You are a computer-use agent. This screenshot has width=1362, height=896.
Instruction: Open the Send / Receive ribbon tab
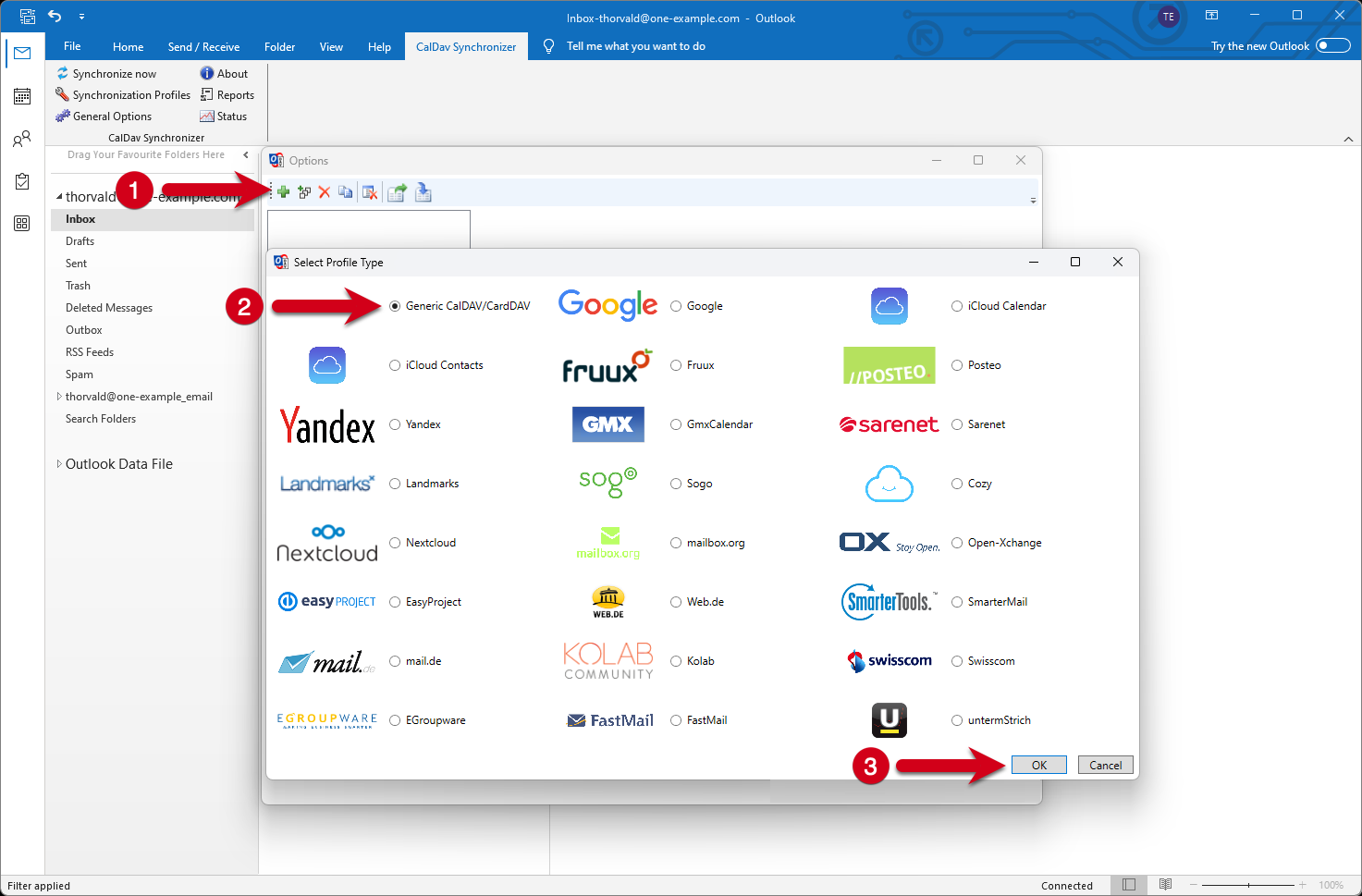tap(203, 47)
